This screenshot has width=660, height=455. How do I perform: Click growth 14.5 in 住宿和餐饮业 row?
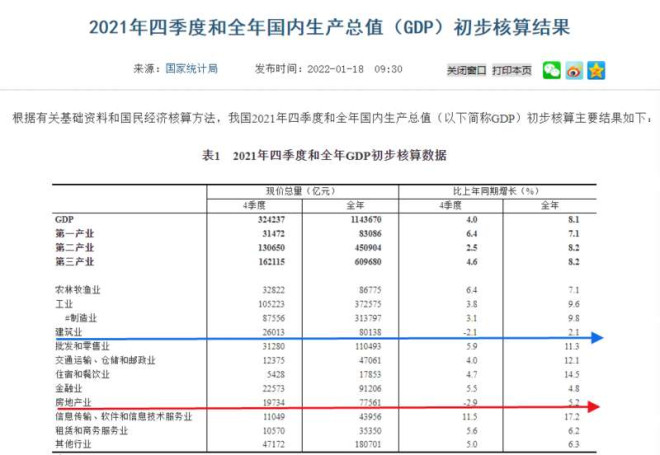click(572, 374)
